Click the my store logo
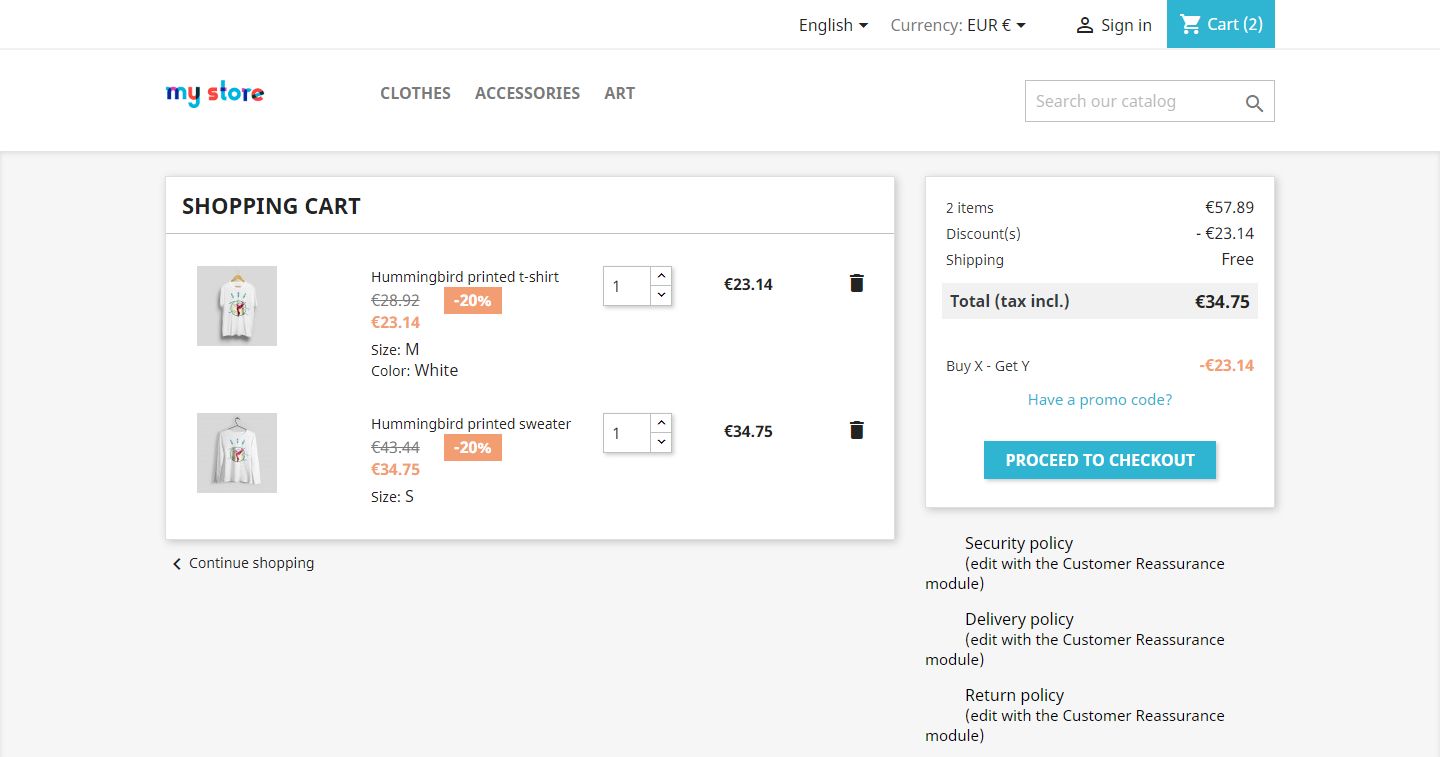Screen dimensions: 1440x757 (x=215, y=94)
